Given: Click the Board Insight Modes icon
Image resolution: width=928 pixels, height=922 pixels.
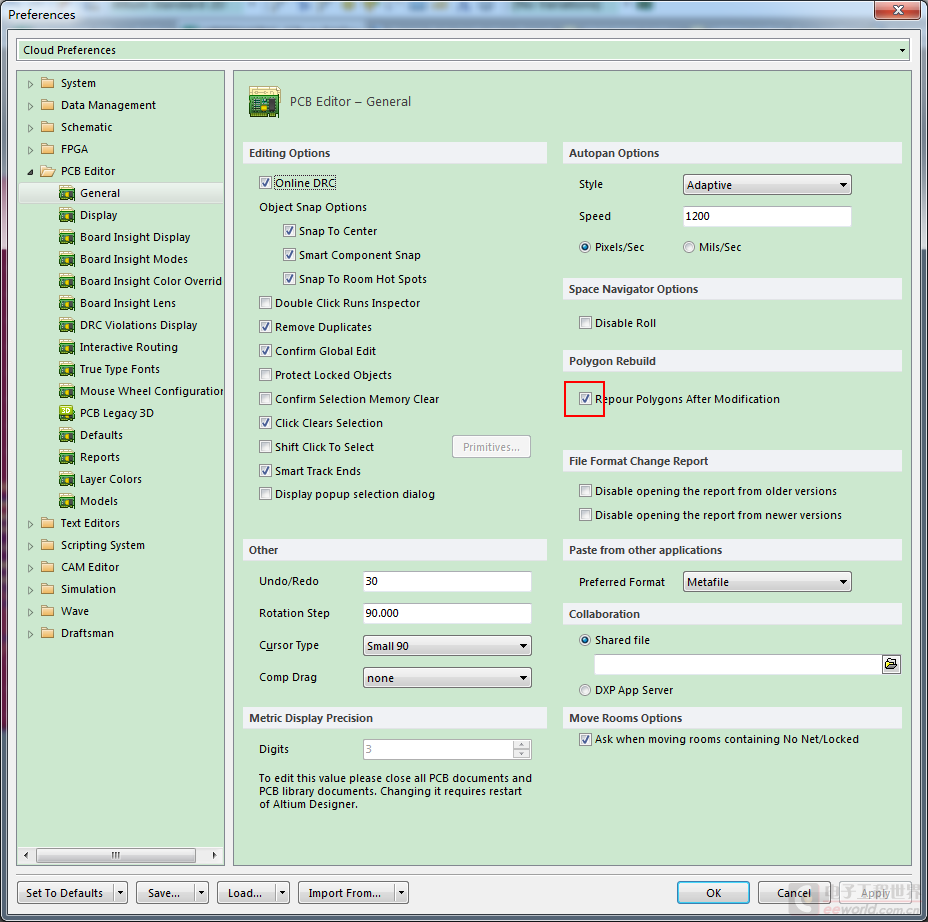Looking at the screenshot, I should [67, 259].
